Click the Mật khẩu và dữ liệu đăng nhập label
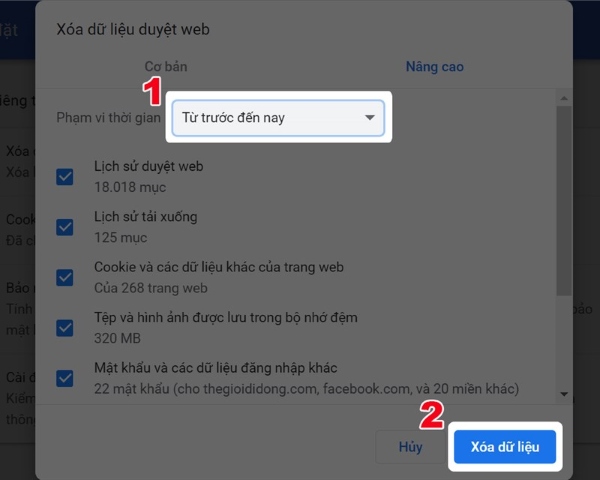Image resolution: width=600 pixels, height=480 pixels. point(230,367)
